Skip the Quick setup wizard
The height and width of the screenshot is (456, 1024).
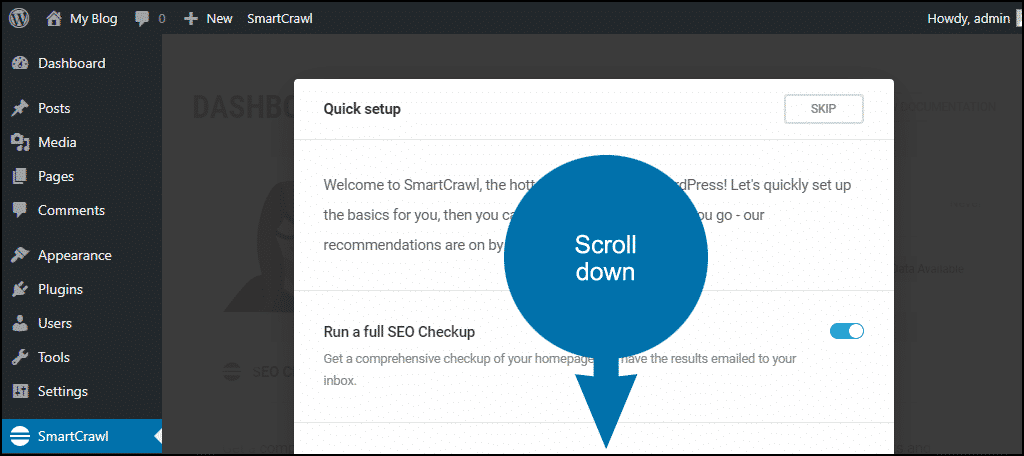[824, 109]
